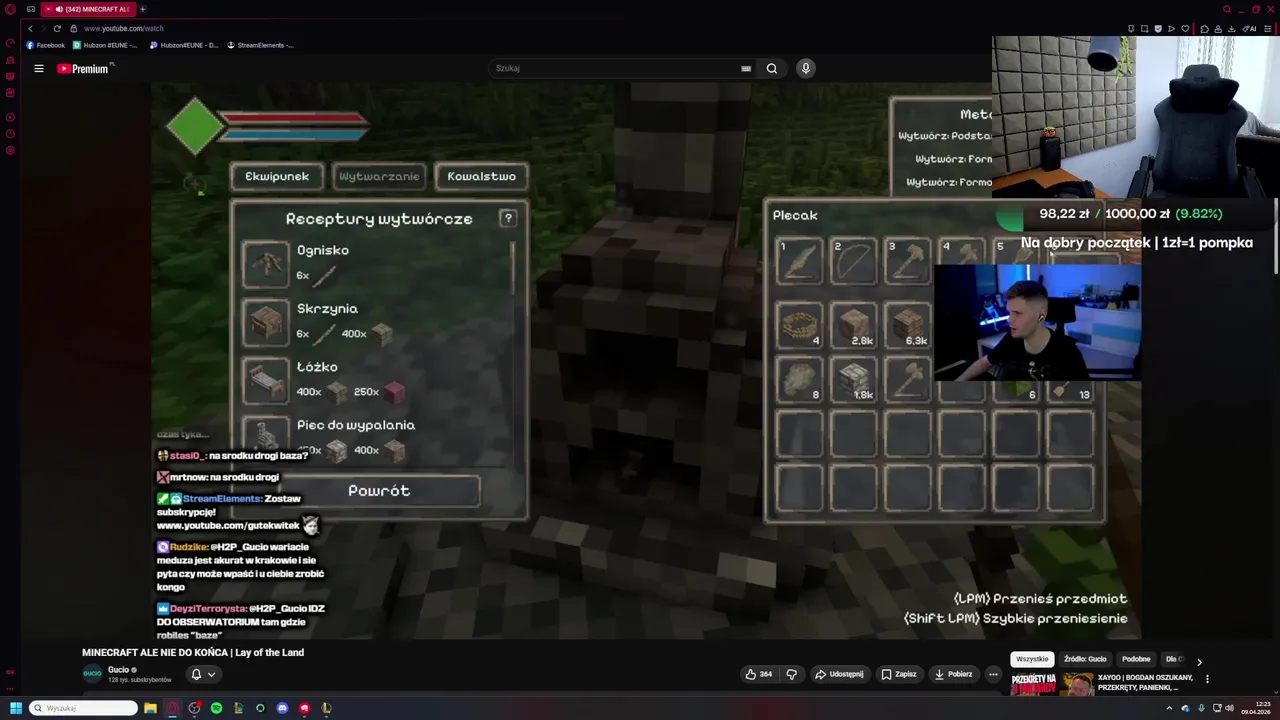Viewport: 1280px width, 720px height.
Task: Expand filter chips with right chevron
Action: click(x=1199, y=661)
